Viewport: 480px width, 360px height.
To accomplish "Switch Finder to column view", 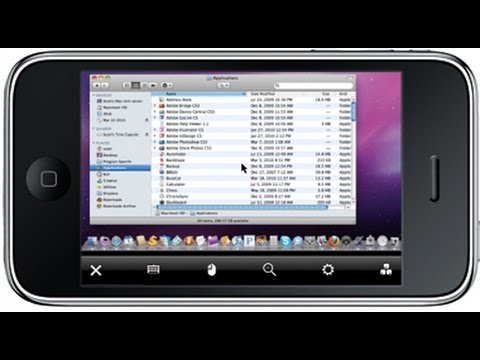I will (144, 85).
